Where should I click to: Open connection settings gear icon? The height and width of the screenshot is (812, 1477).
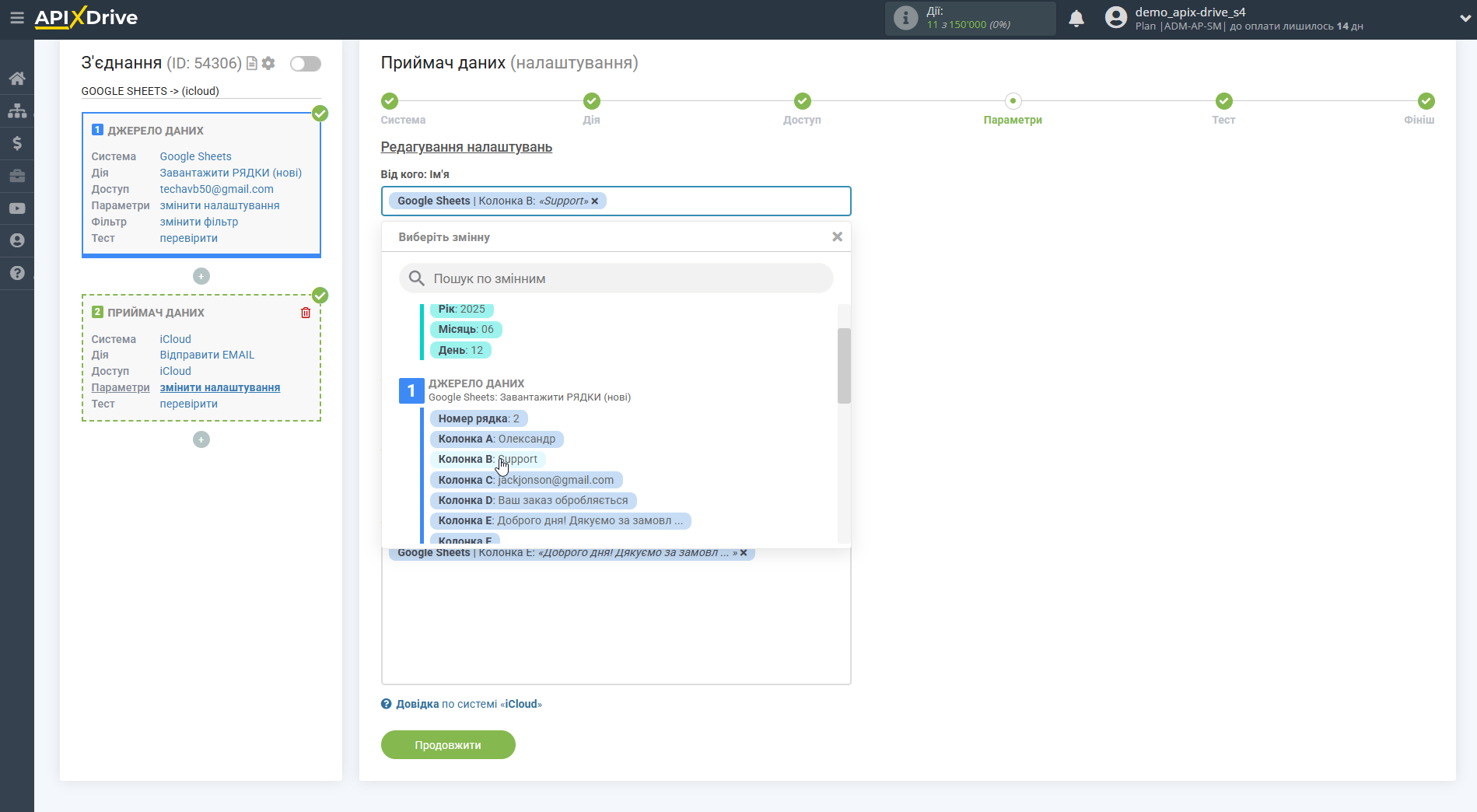(x=268, y=63)
